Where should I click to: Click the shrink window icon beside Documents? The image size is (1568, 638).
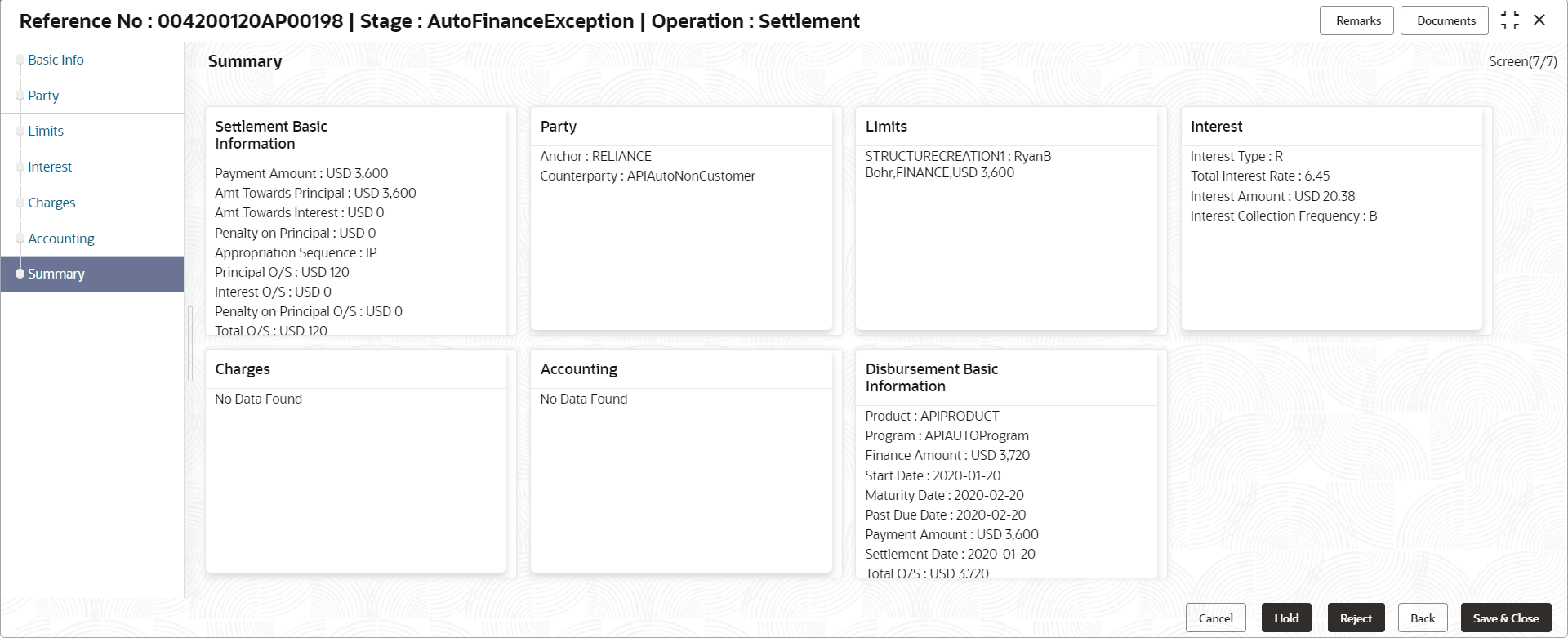(x=1510, y=20)
